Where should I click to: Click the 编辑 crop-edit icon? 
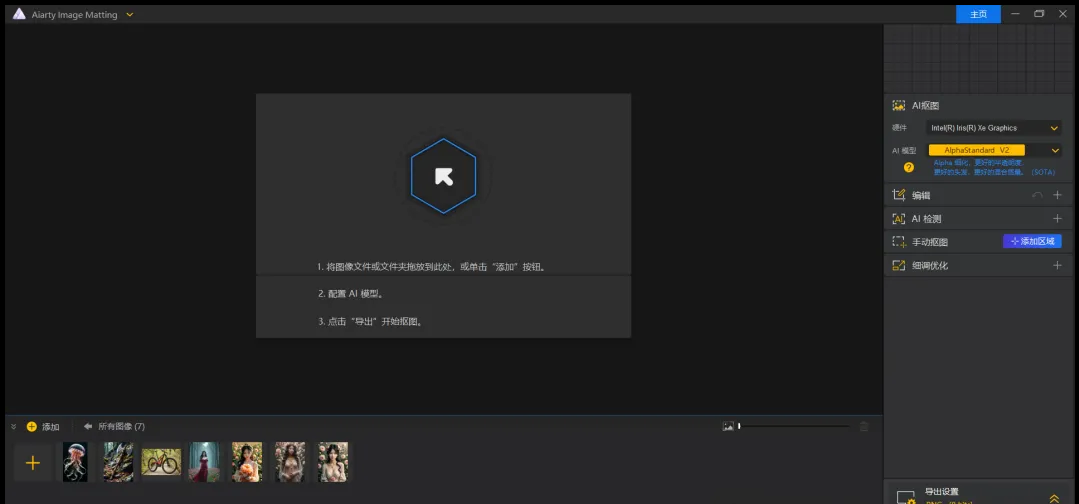(x=898, y=196)
